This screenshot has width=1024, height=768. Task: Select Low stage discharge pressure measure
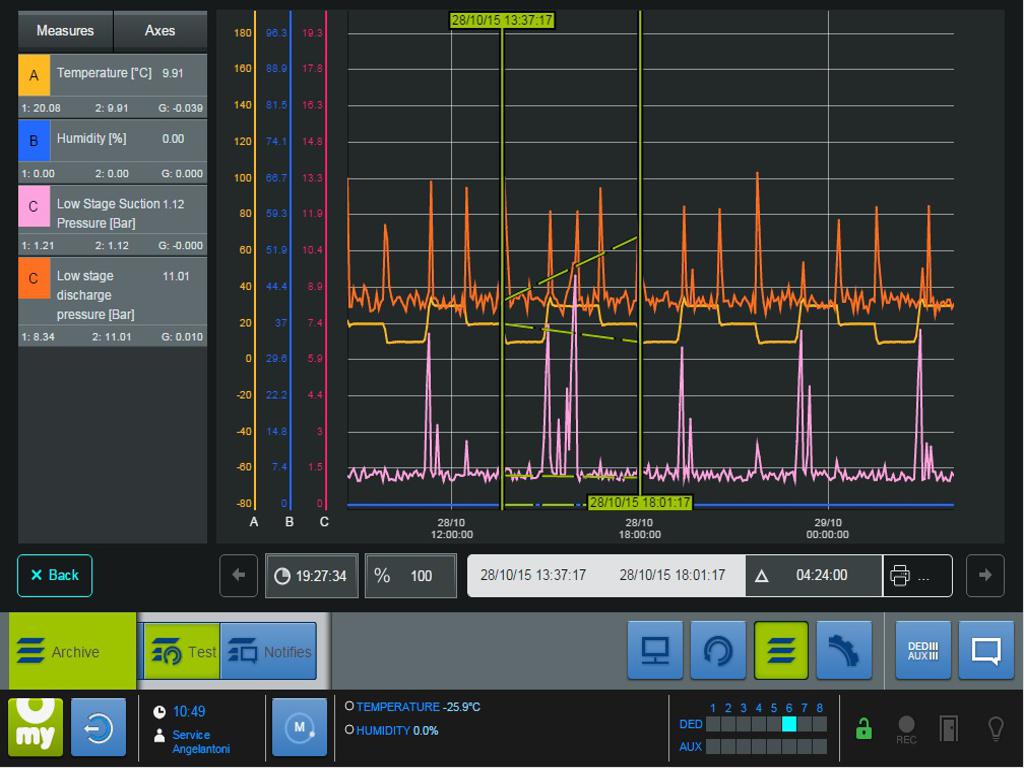pyautogui.click(x=112, y=301)
